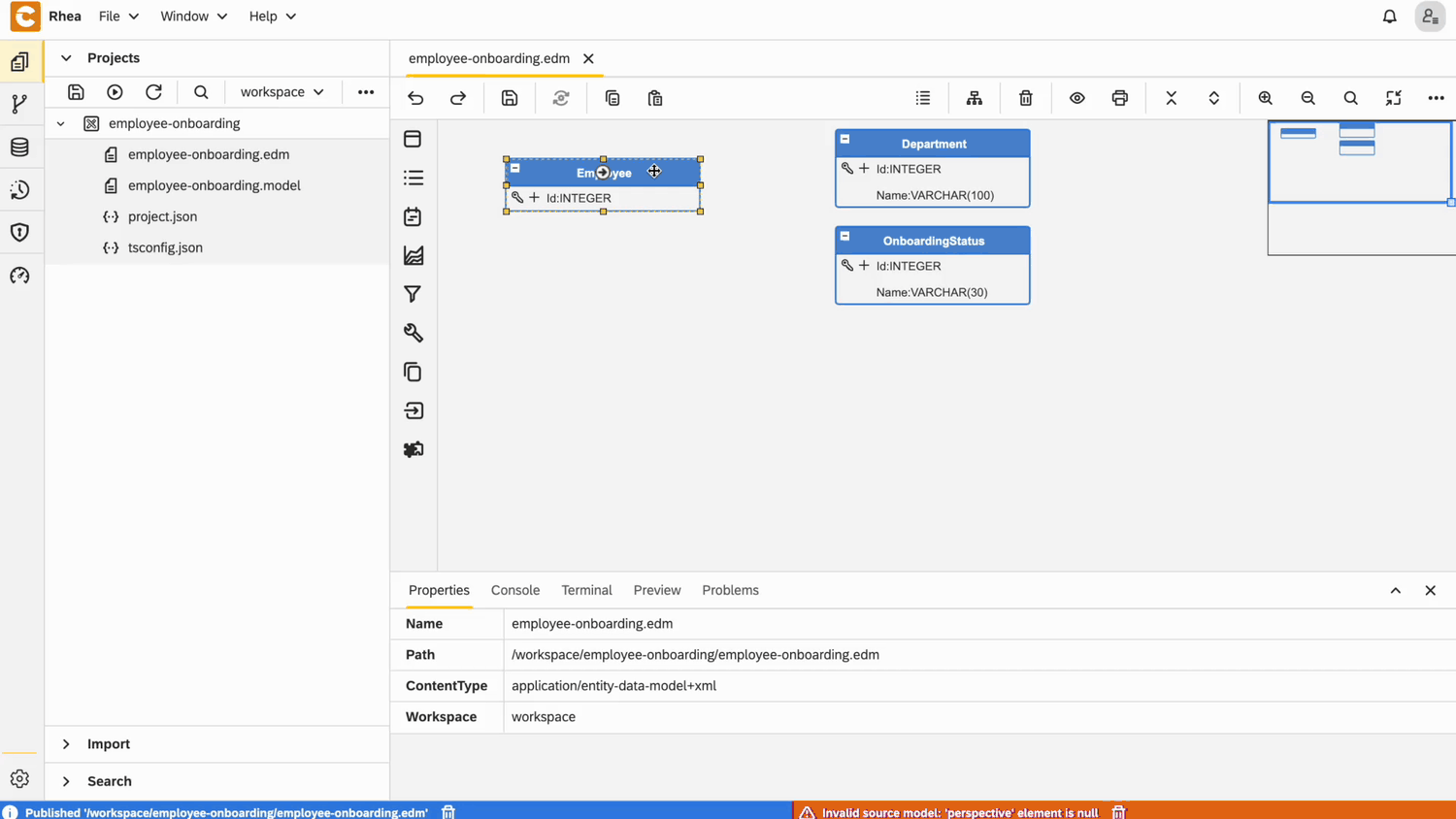Open the Database perspective in the sidebar
1456x819 pixels.
tap(19, 147)
